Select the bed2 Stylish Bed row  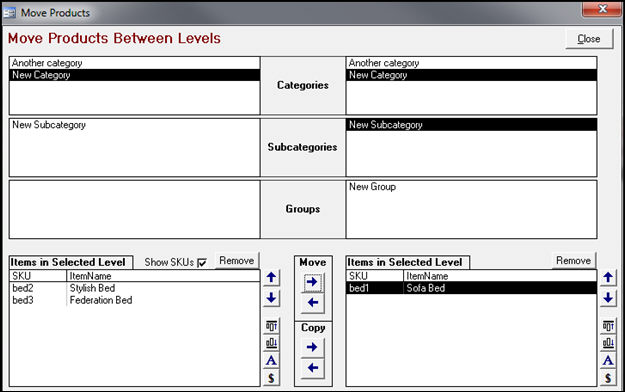135,288
